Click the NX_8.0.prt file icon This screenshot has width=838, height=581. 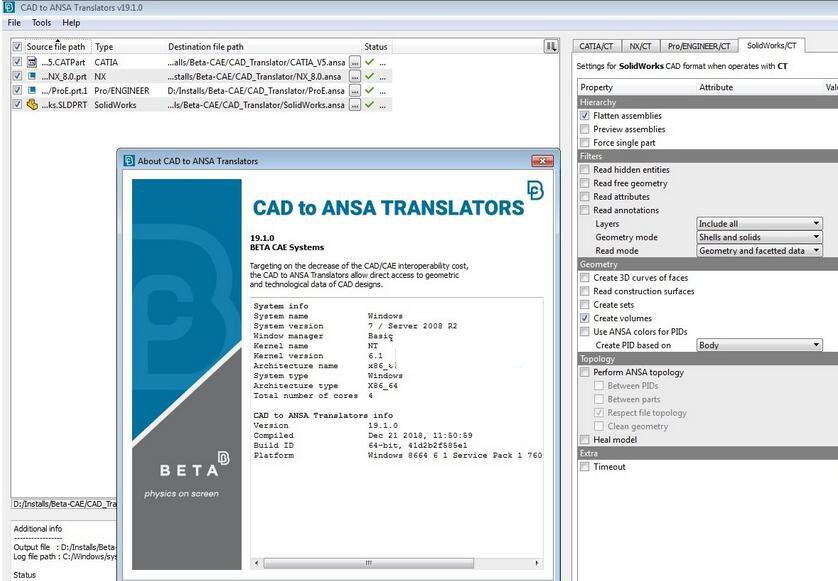tap(32, 76)
